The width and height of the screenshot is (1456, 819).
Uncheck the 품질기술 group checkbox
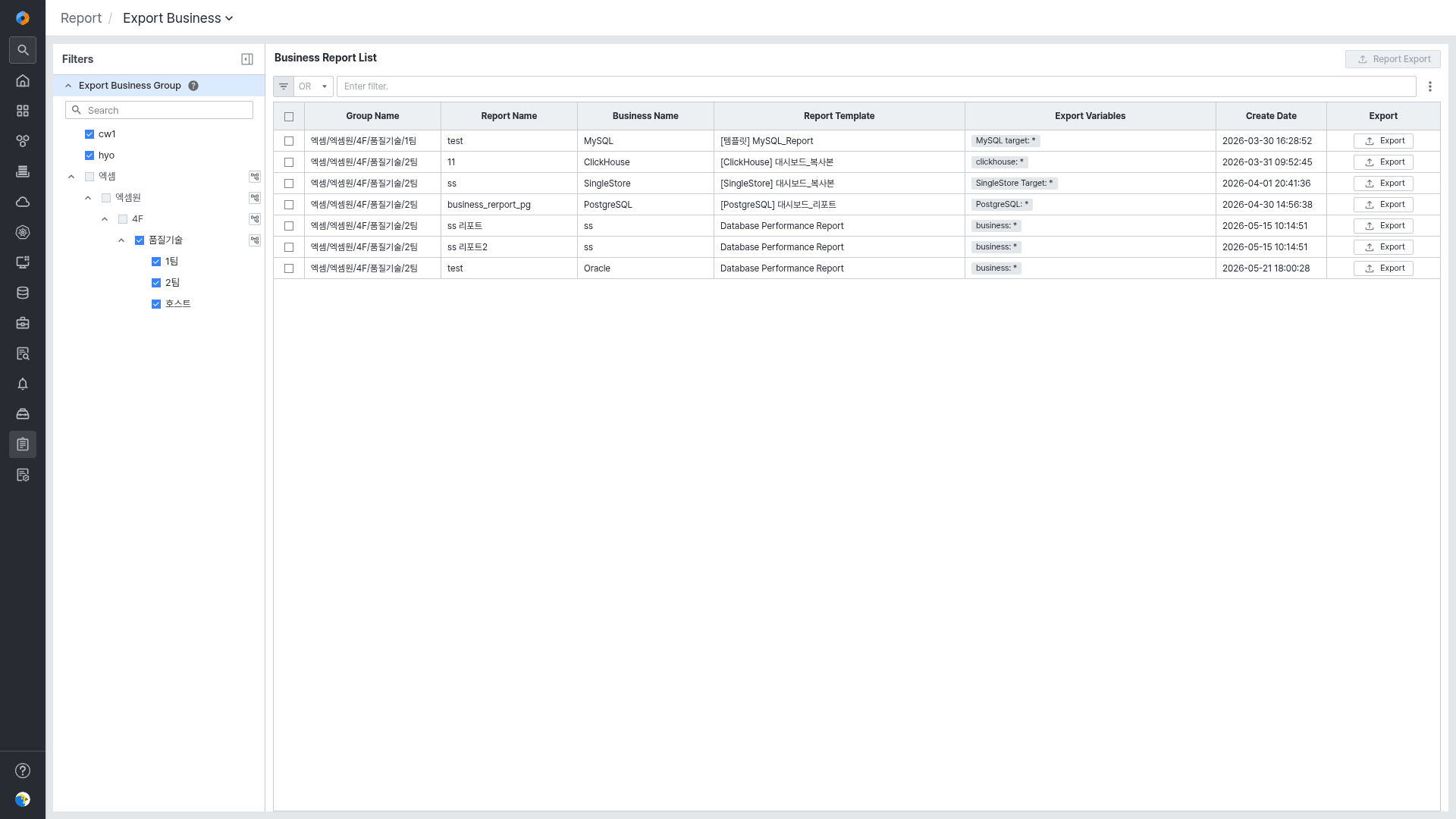tap(140, 240)
